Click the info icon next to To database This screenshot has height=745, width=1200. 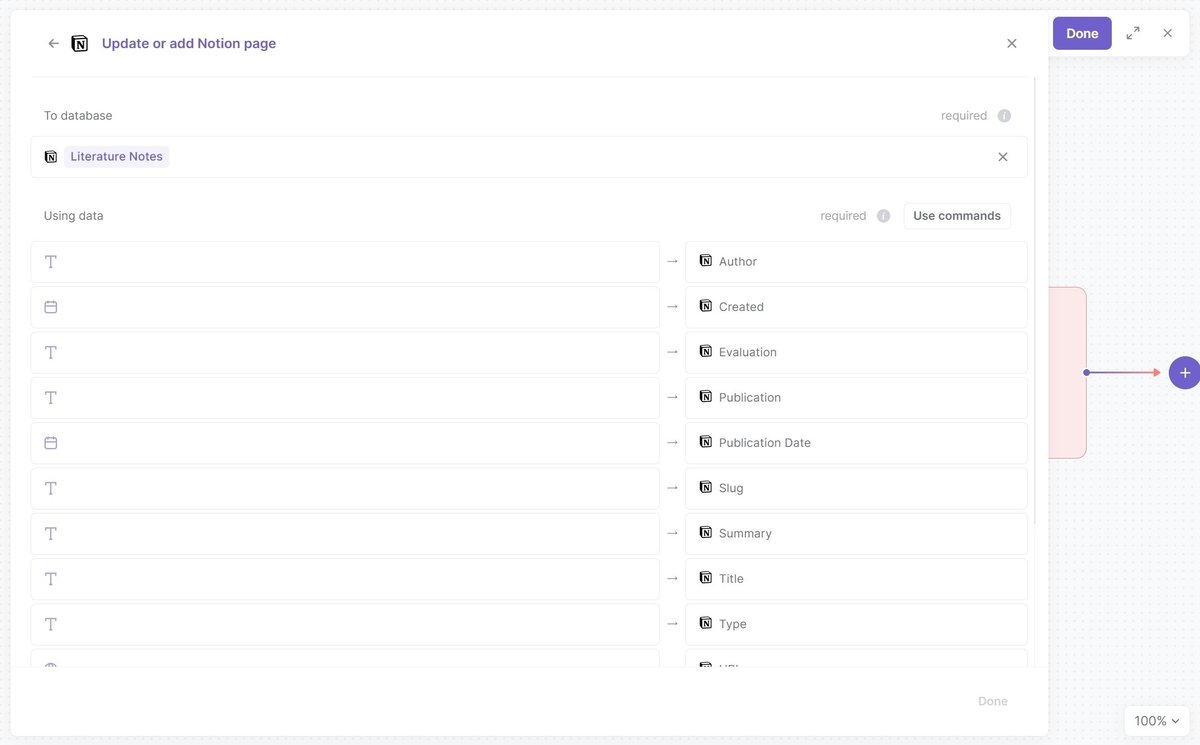point(1004,116)
